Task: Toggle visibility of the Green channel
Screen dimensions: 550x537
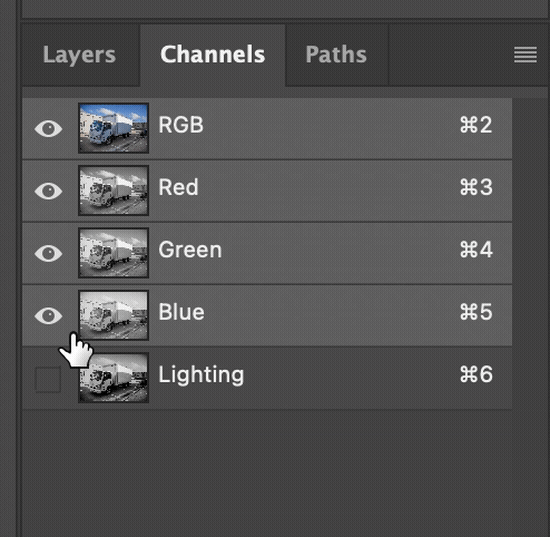Action: [48, 253]
